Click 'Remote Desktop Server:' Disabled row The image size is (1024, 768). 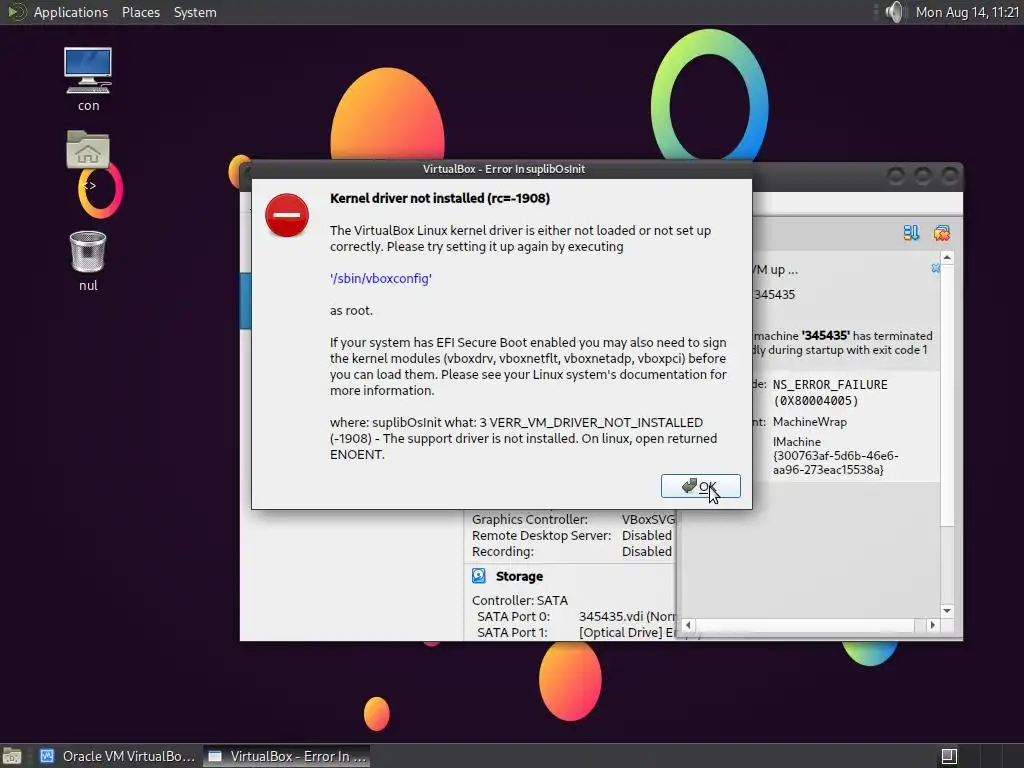(571, 536)
